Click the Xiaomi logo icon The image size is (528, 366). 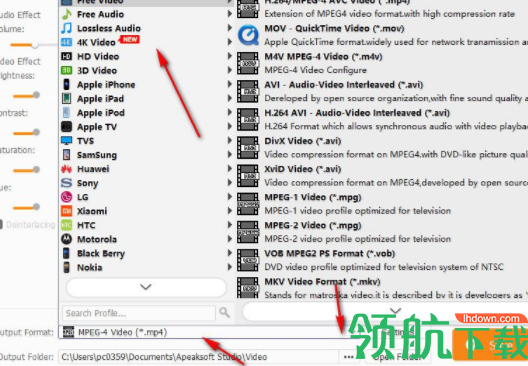point(66,211)
